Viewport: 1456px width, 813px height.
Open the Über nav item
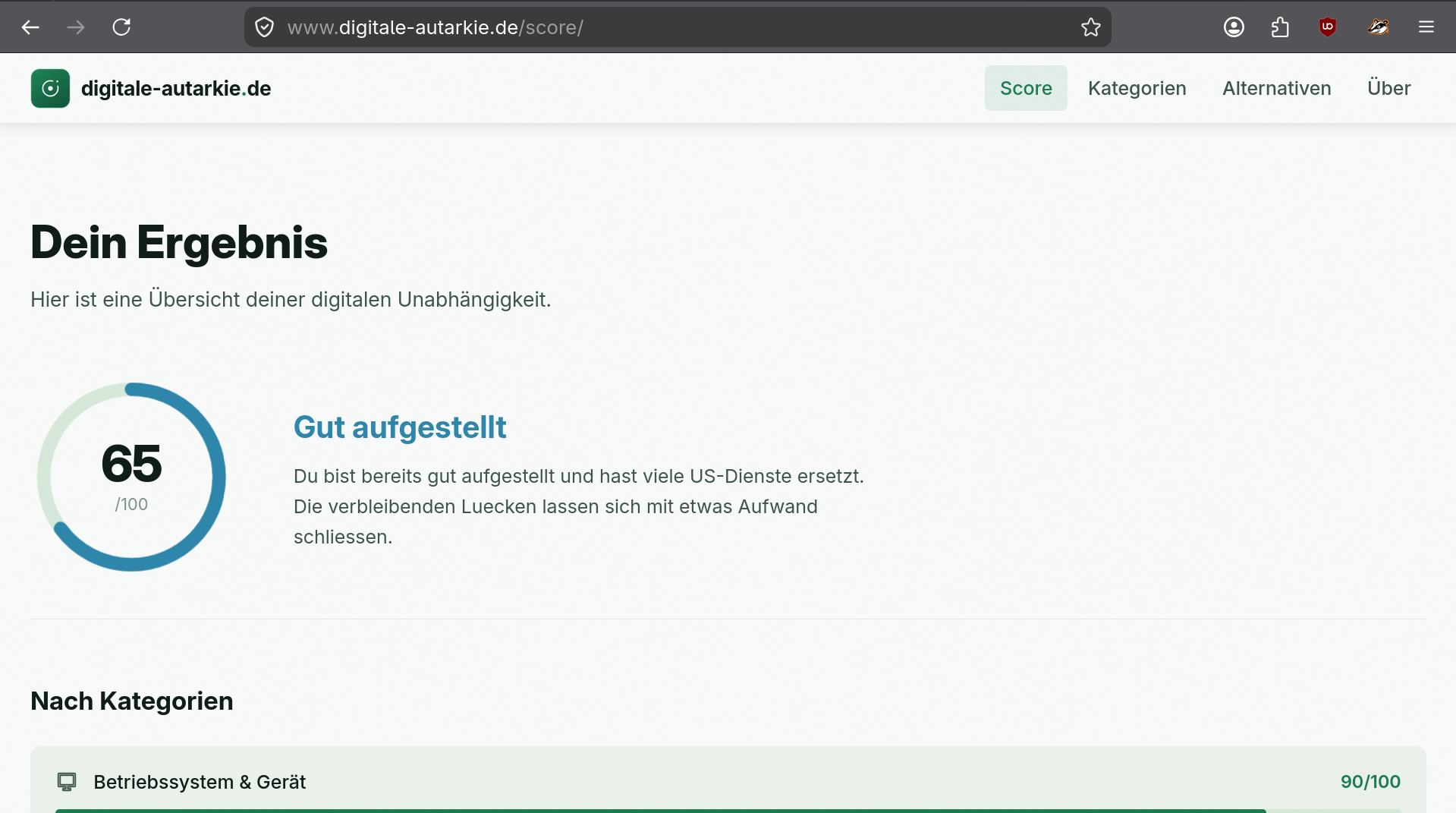click(1388, 88)
